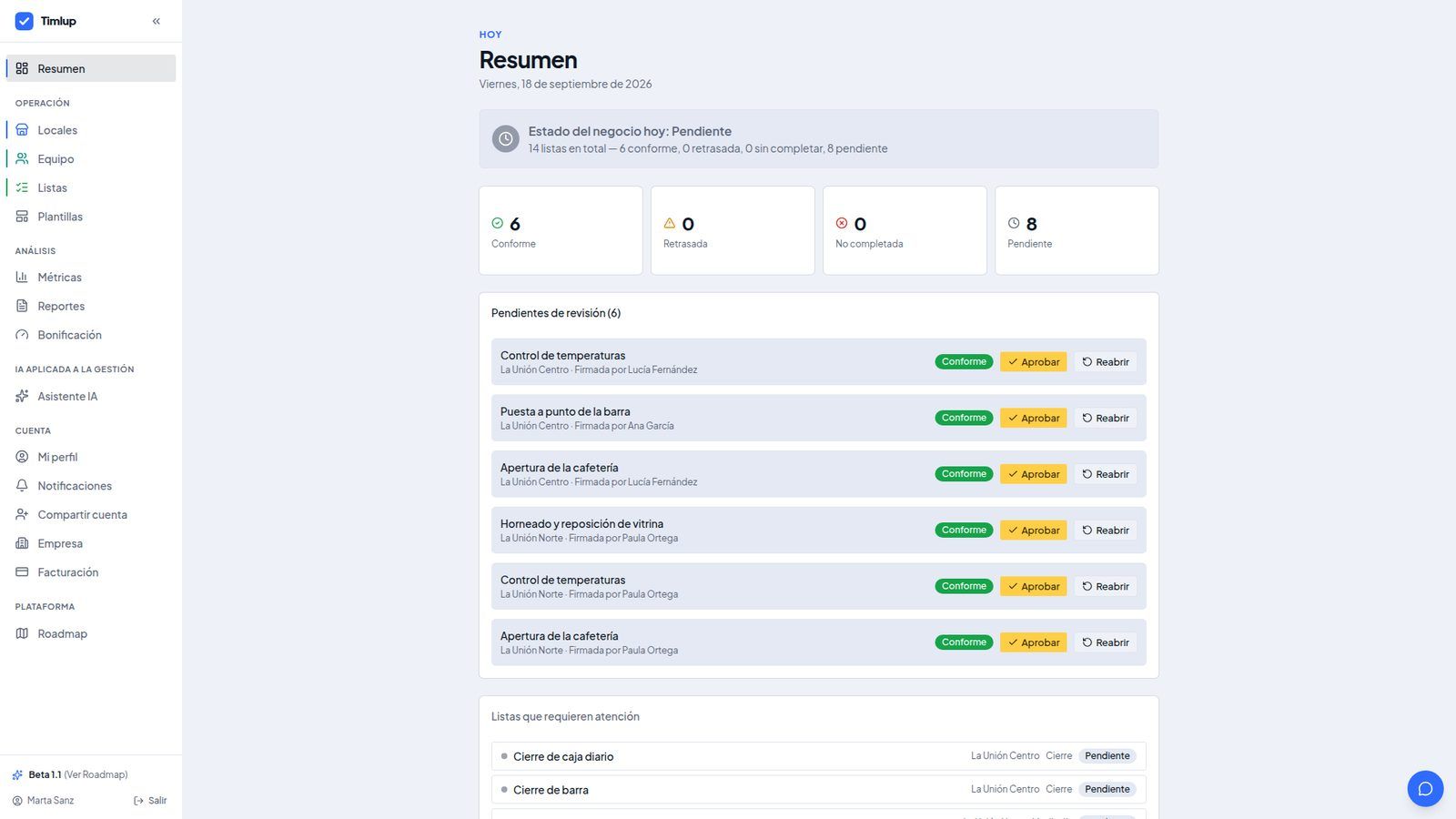Approve Control de temperaturas at La Unión Centro
This screenshot has width=1456, height=819.
coord(1033,362)
